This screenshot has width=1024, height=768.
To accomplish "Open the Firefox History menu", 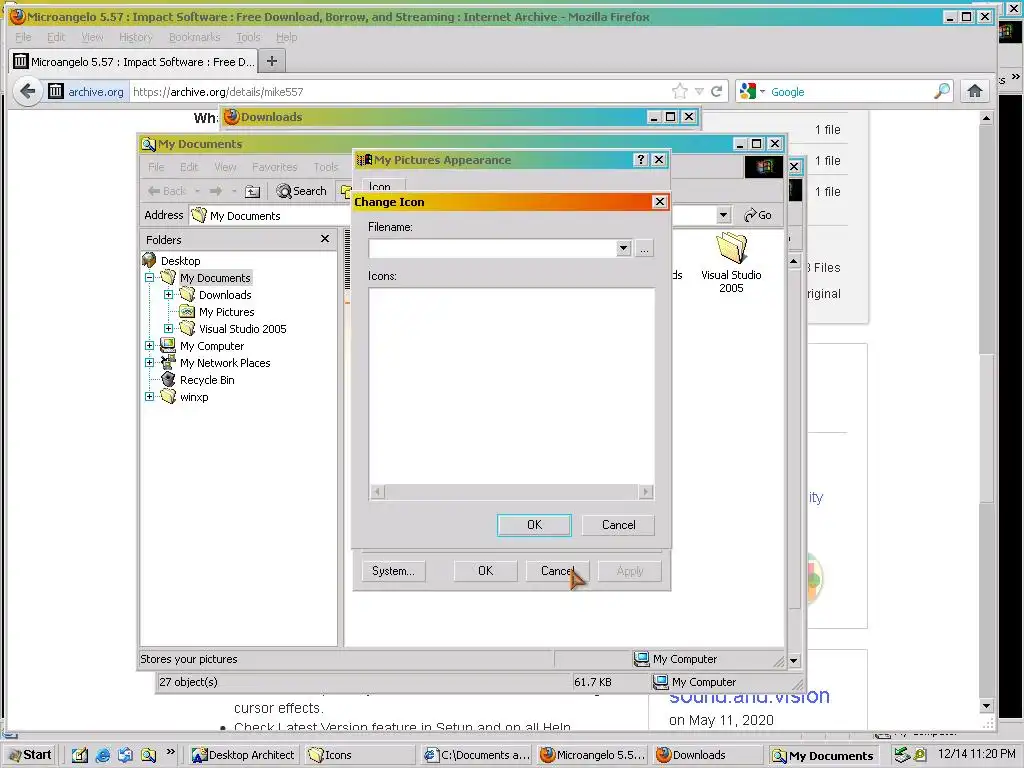I will pos(136,37).
